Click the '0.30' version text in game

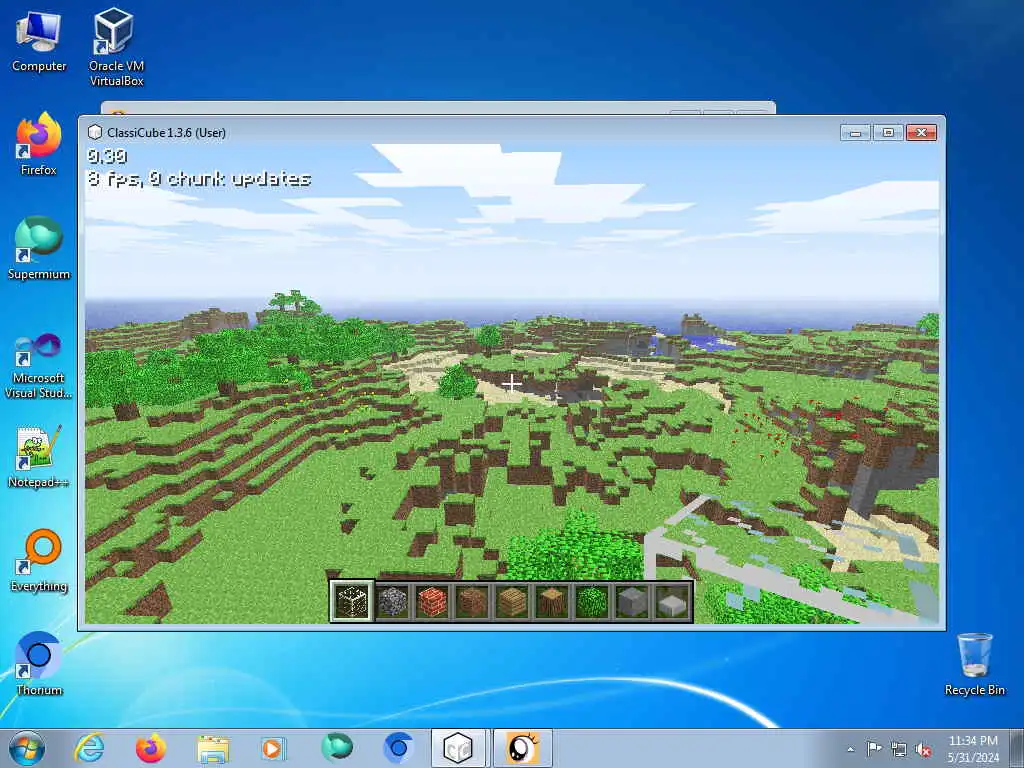tap(107, 155)
